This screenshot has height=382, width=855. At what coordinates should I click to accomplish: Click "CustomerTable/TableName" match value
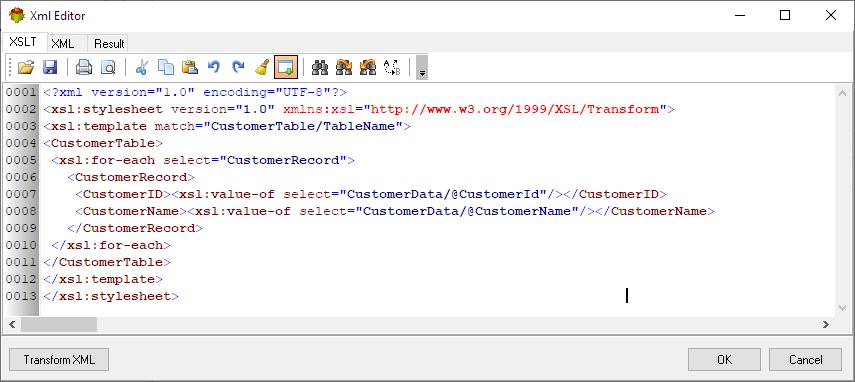tap(303, 126)
